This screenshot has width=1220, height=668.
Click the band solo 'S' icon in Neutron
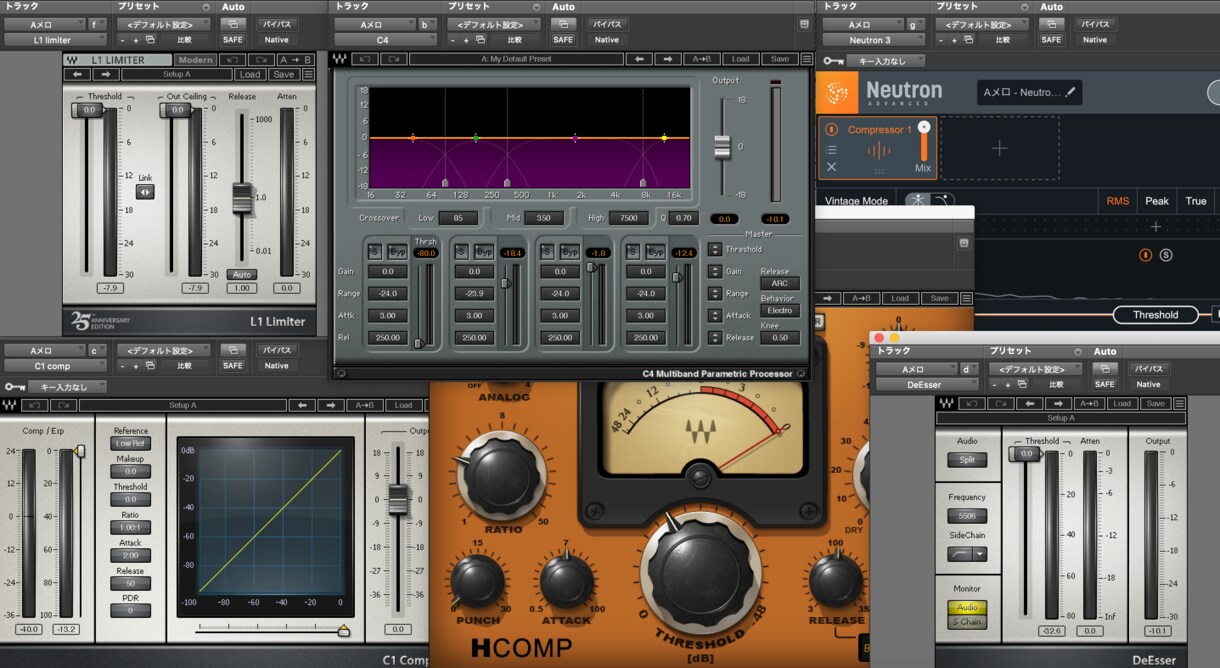tap(1166, 255)
